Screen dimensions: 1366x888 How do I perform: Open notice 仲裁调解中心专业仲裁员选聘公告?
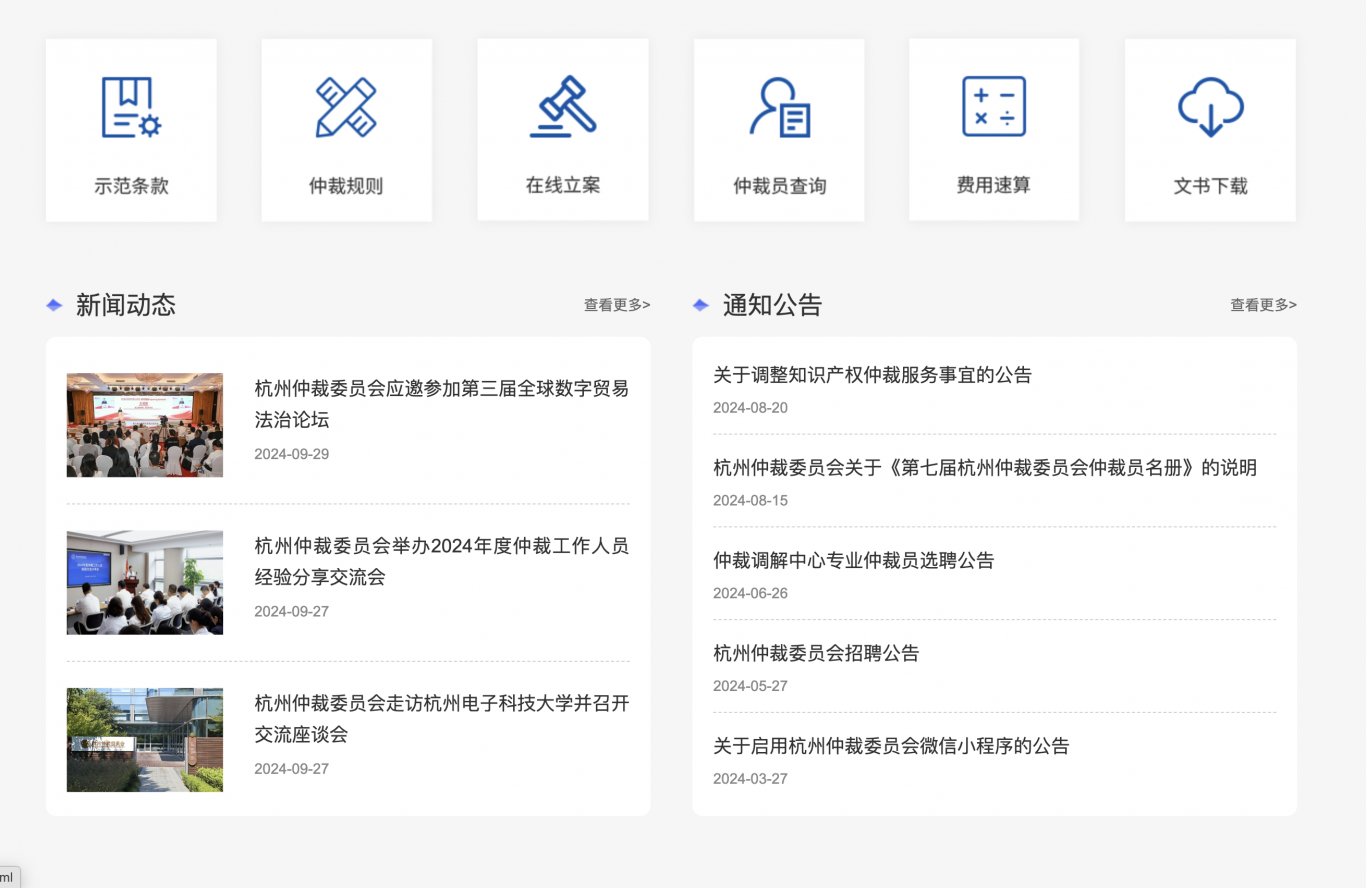[854, 561]
